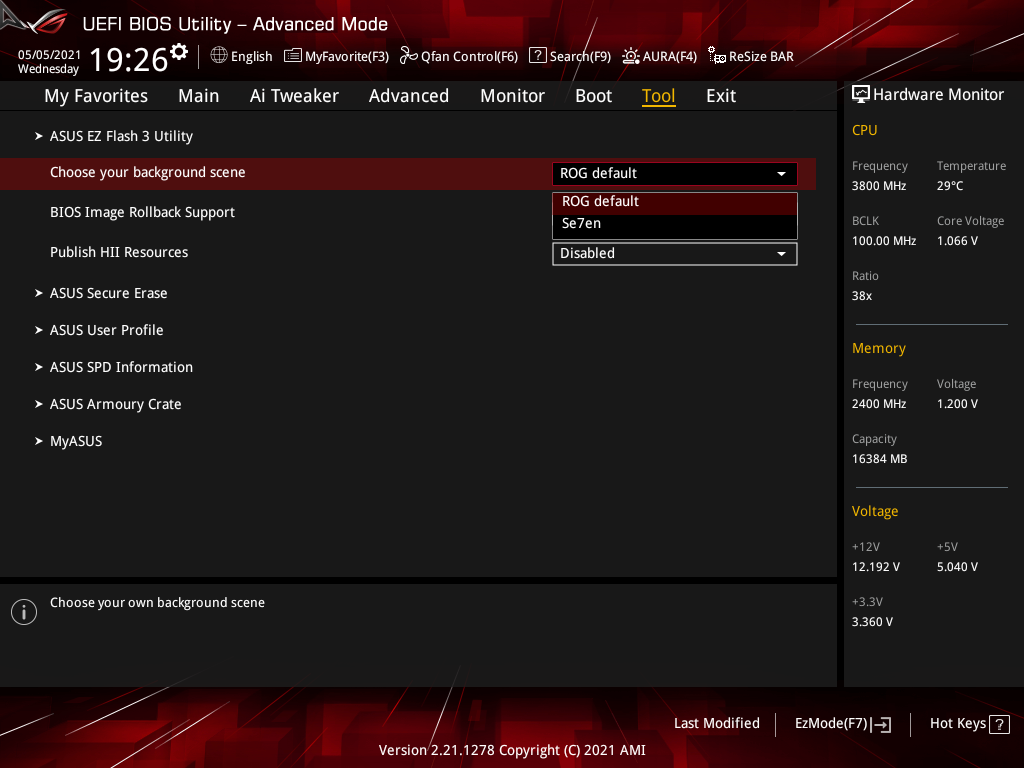Switch to Main tab
Screen dimensions: 1024x768
pyautogui.click(x=199, y=96)
